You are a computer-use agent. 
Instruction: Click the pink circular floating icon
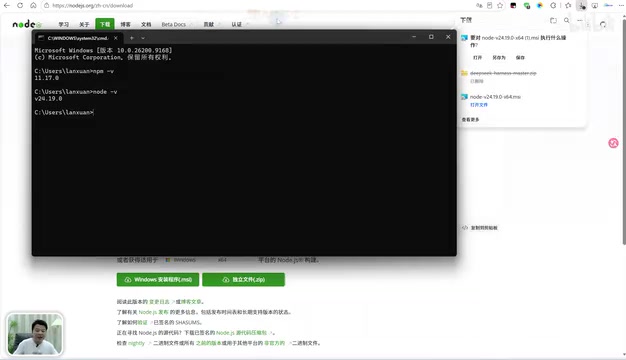tap(613, 143)
